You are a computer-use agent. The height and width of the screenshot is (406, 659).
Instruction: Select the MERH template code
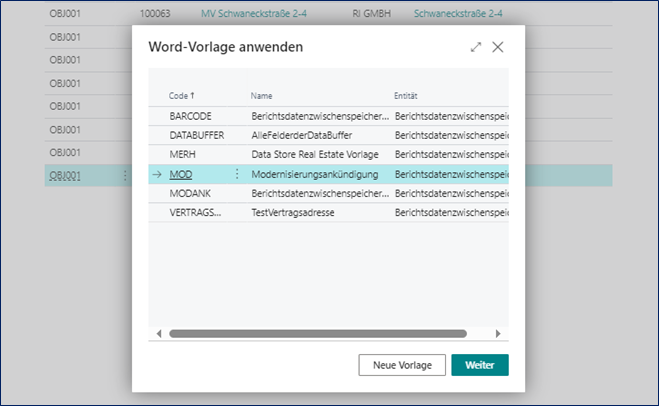click(x=182, y=155)
